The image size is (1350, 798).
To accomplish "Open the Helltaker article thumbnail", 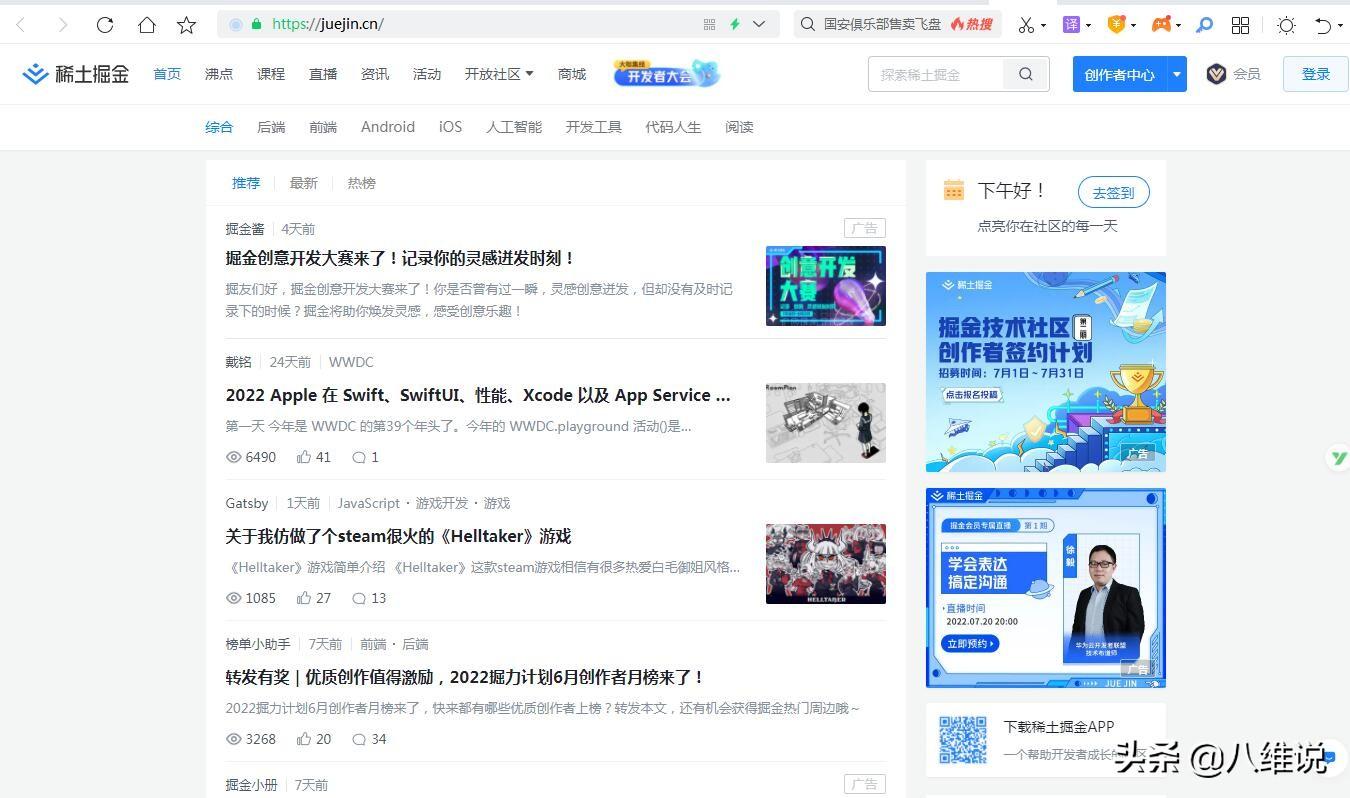I will pos(826,564).
